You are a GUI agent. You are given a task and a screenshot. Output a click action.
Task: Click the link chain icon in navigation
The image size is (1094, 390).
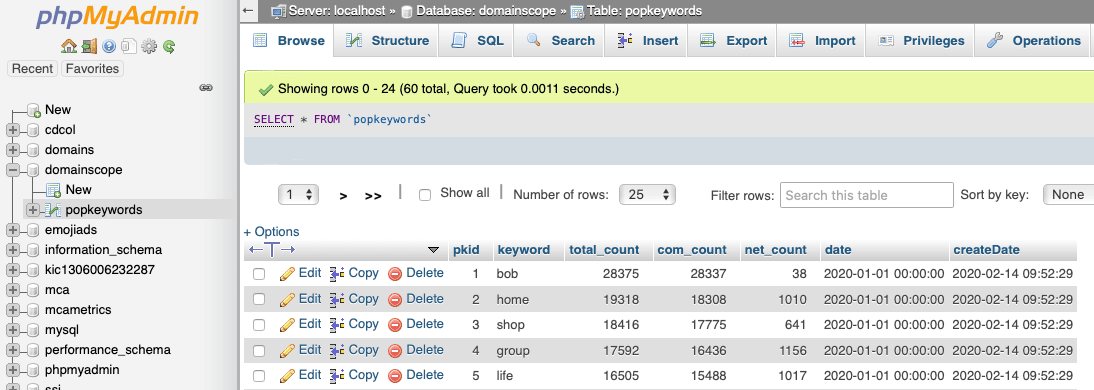(x=206, y=88)
